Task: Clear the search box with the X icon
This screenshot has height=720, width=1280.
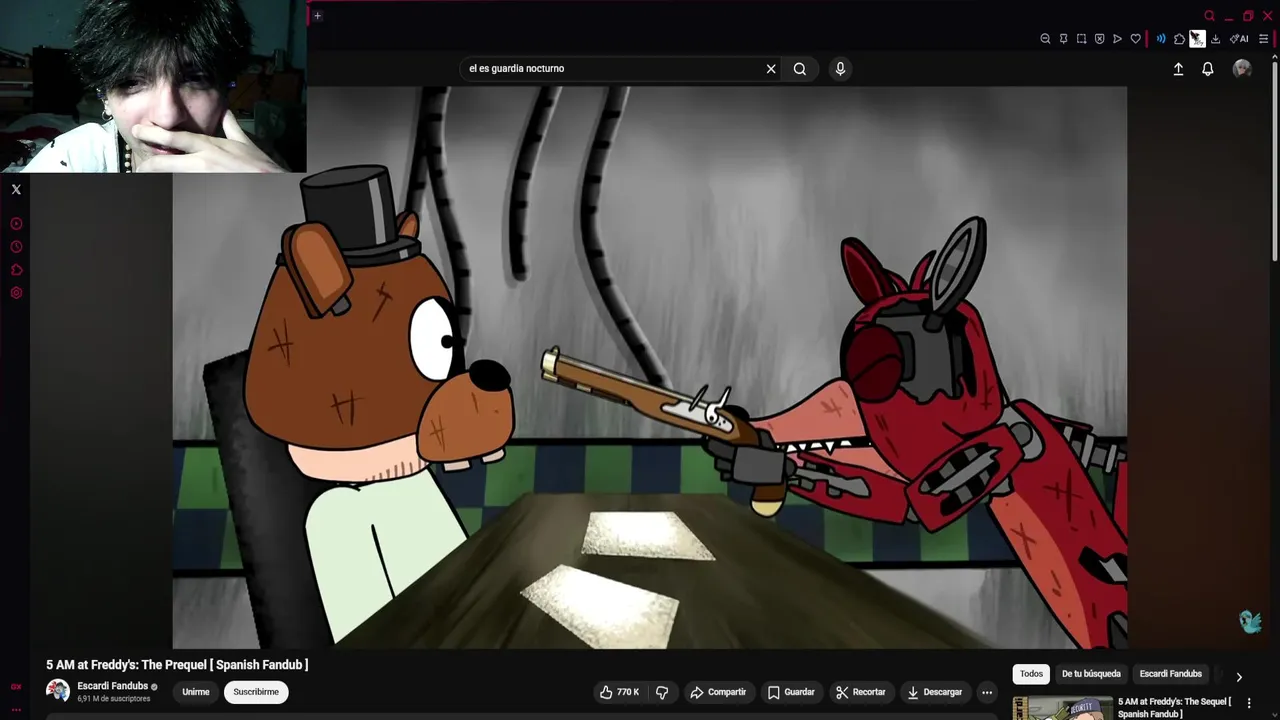Action: [x=771, y=69]
